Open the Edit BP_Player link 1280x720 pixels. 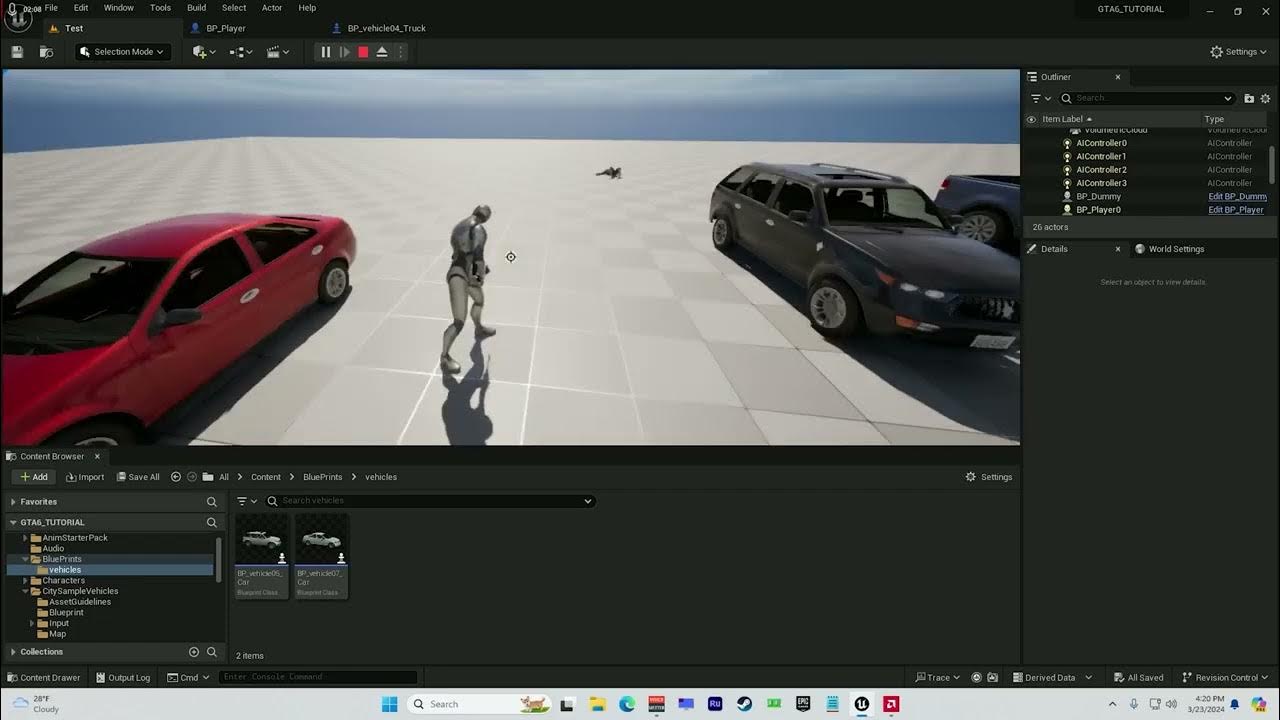[1236, 210]
